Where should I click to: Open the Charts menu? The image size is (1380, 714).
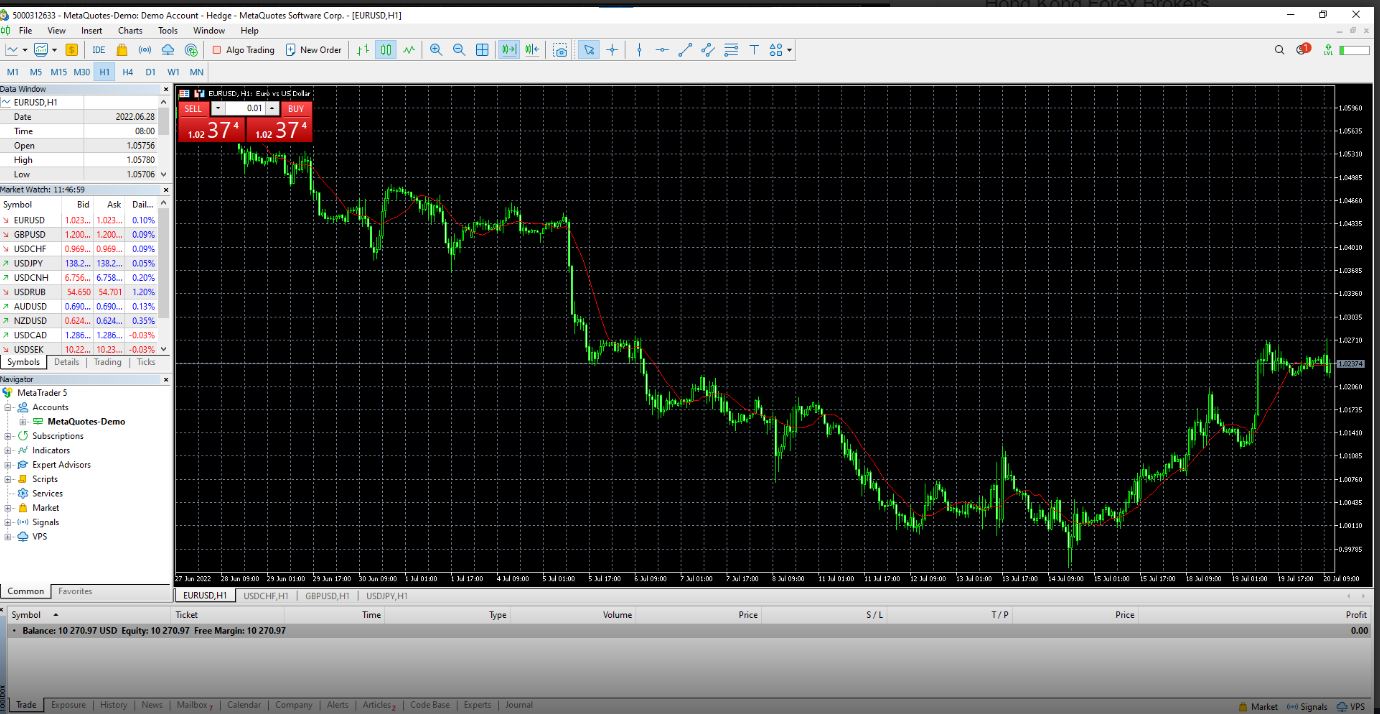click(x=130, y=31)
